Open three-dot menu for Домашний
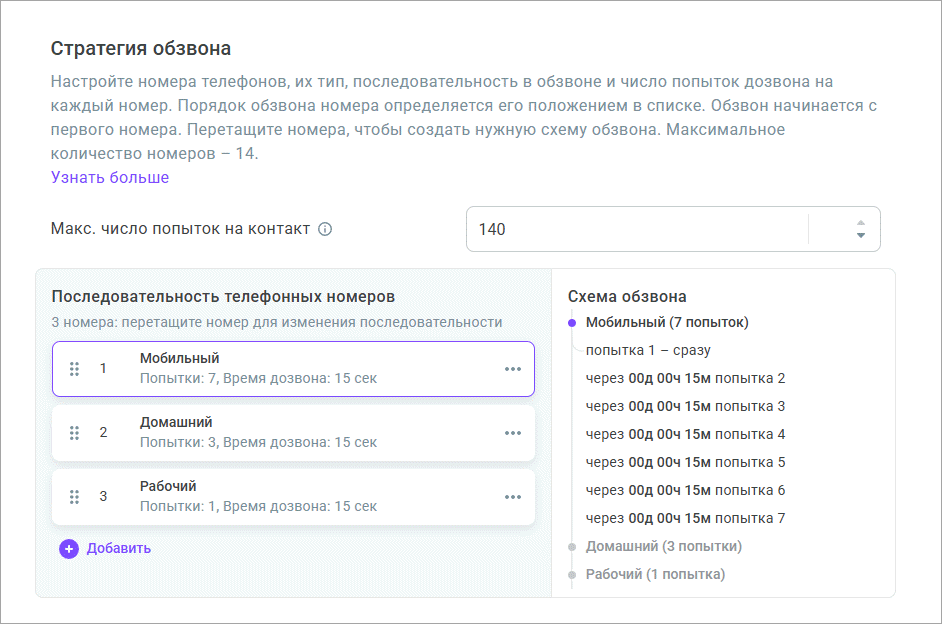 513,433
